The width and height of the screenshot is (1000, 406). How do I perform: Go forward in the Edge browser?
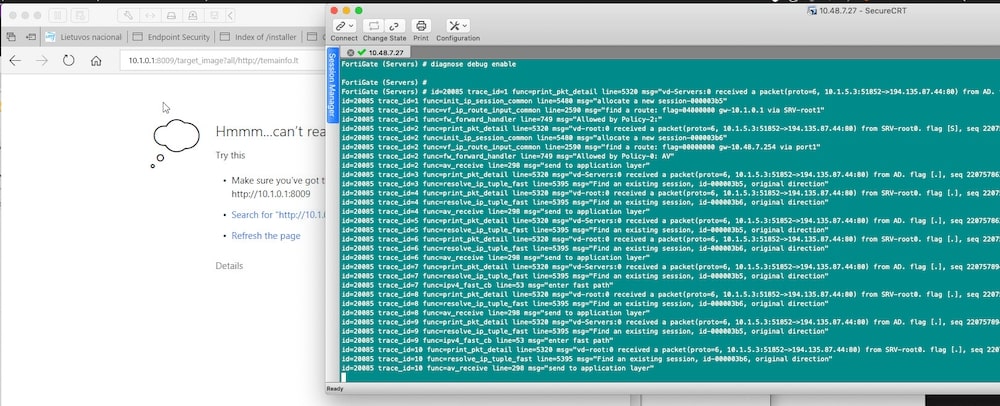click(42, 61)
